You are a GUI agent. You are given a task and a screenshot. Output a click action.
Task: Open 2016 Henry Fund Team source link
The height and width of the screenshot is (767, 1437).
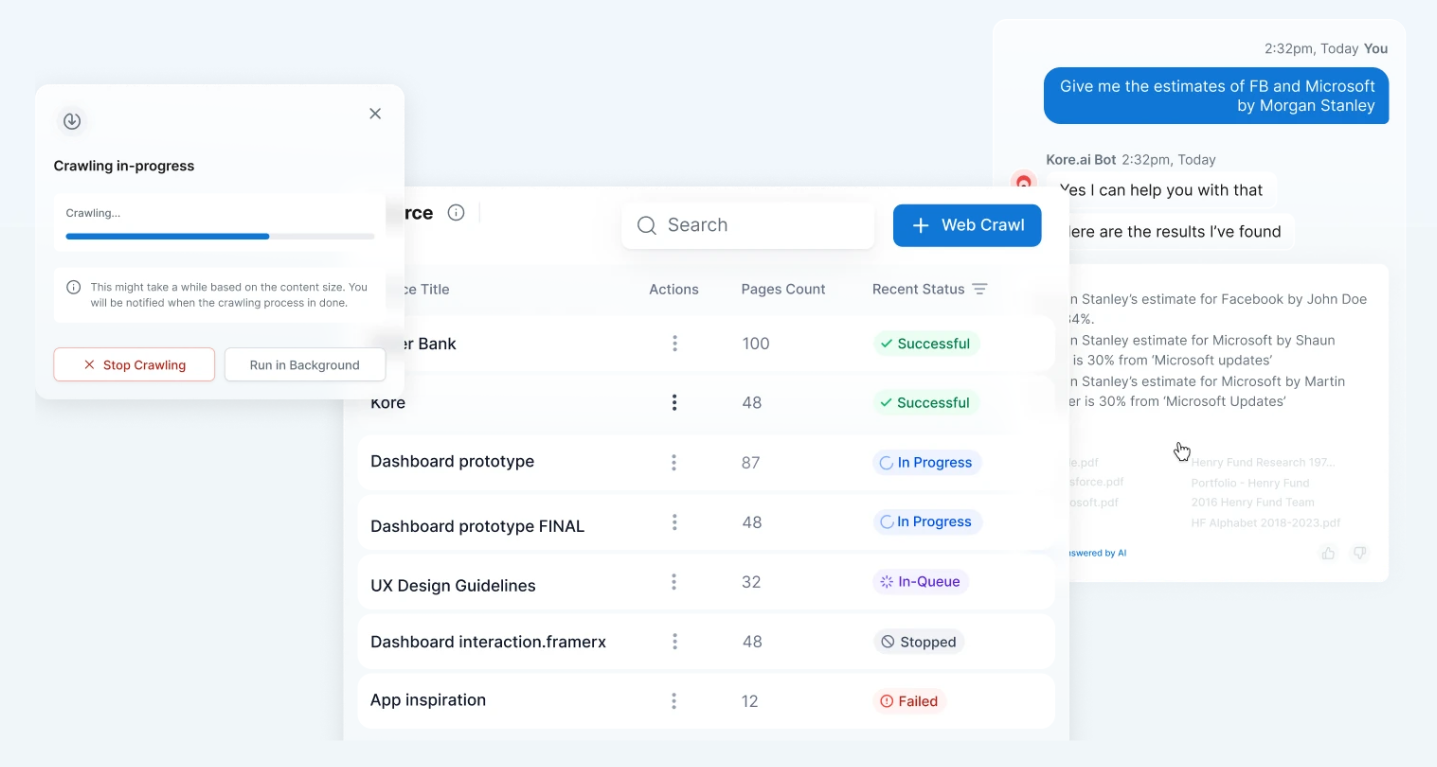click(x=1253, y=503)
